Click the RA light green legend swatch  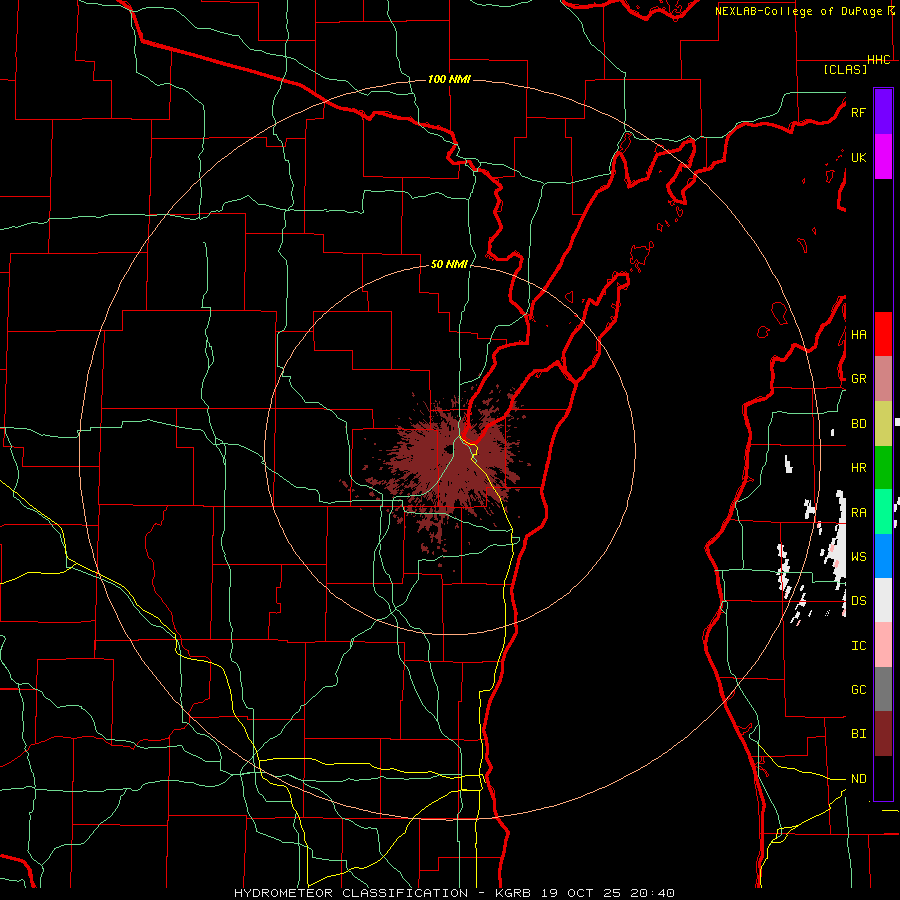tap(883, 512)
